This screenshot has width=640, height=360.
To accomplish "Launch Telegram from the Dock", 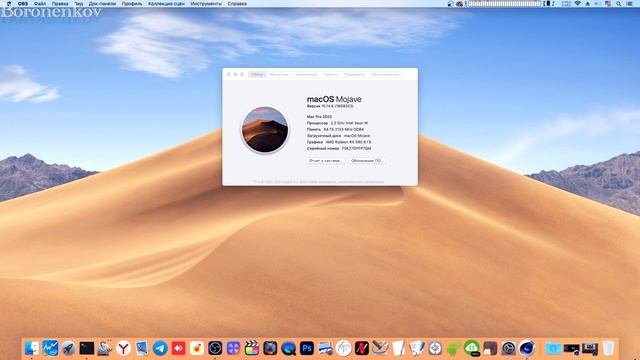I will click(160, 348).
